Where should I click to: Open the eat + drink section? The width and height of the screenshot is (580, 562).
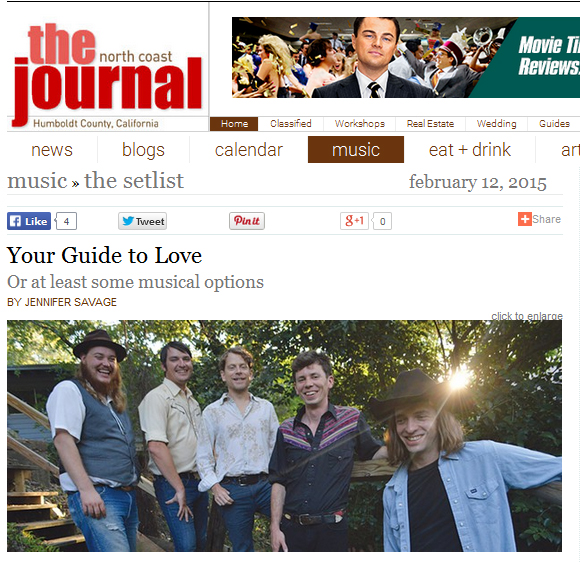(x=470, y=150)
